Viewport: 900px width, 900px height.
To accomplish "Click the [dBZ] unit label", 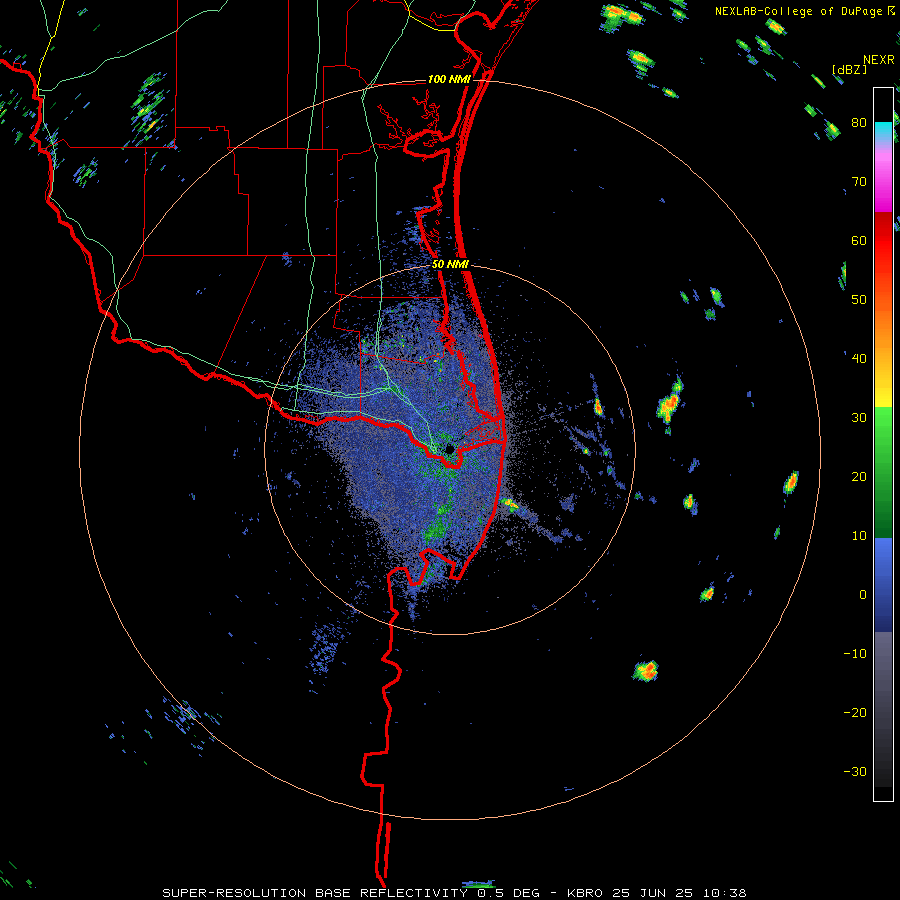I will (849, 69).
